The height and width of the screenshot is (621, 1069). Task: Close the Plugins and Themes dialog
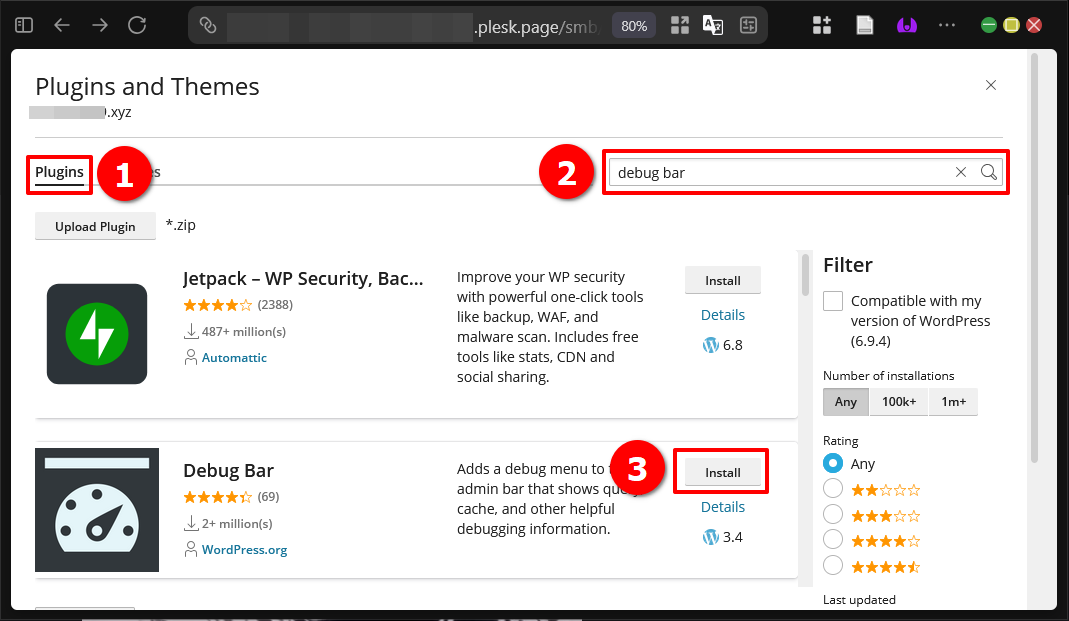tap(991, 85)
